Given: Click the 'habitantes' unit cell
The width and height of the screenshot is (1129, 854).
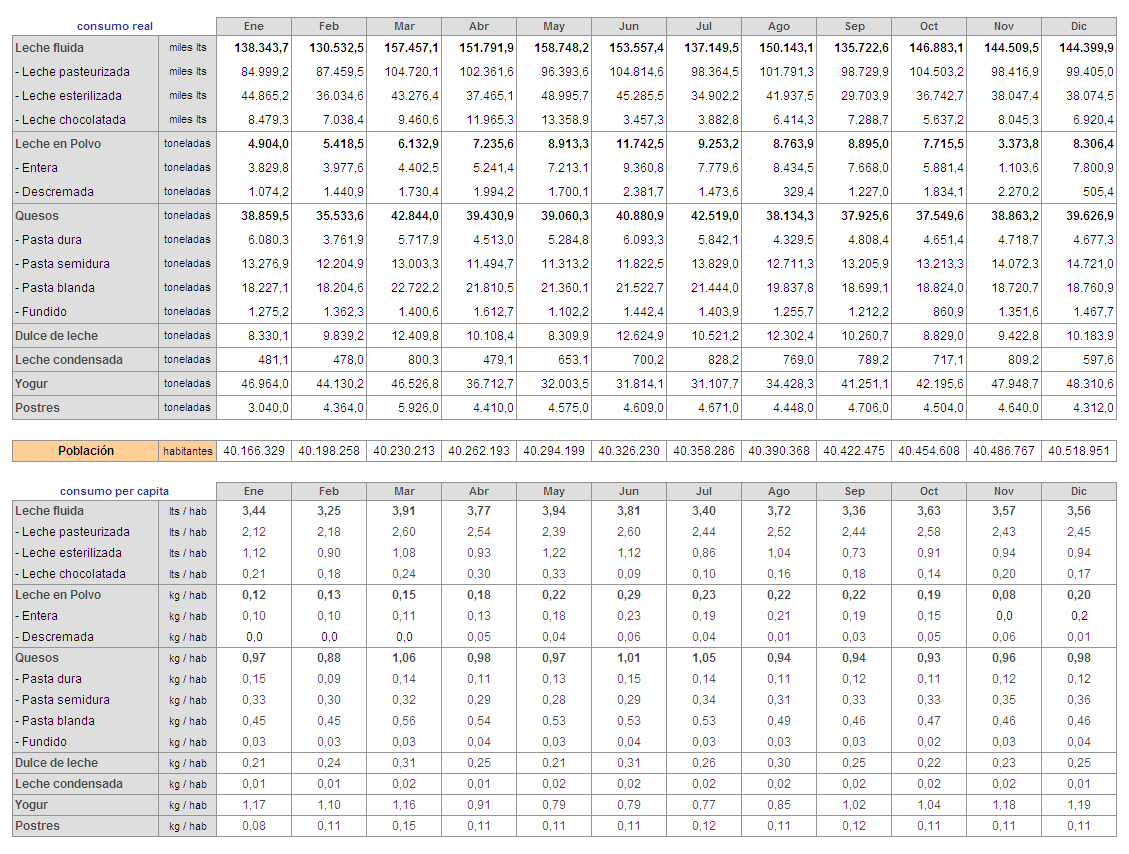Looking at the screenshot, I should (x=187, y=451).
